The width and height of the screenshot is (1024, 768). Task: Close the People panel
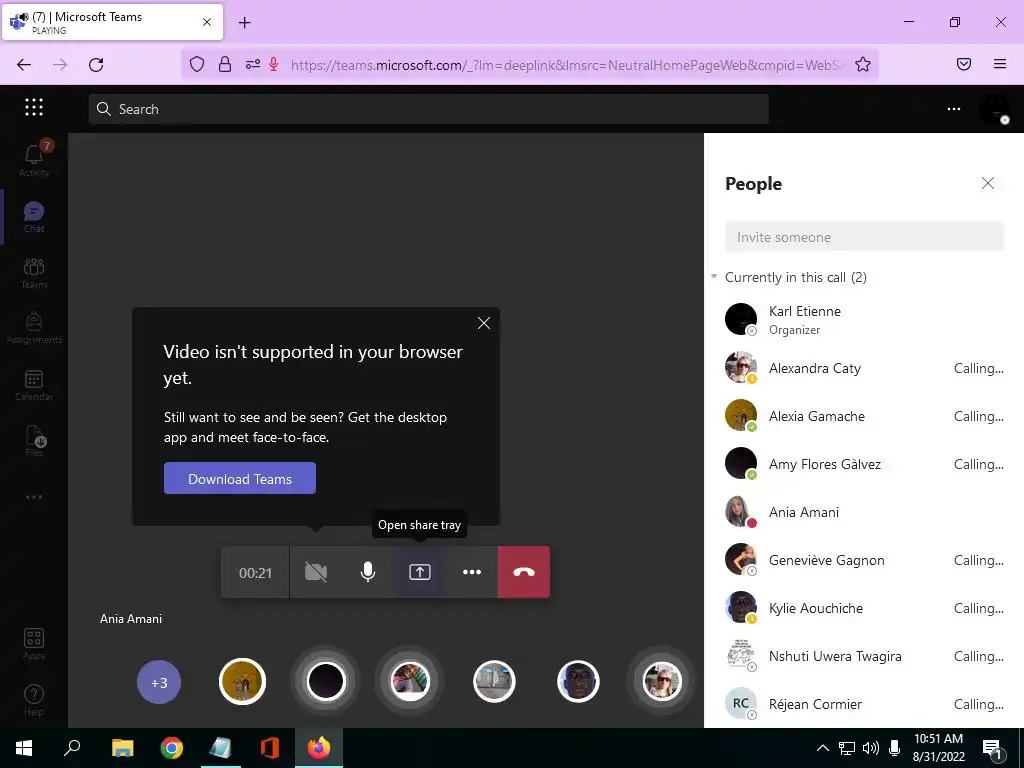pyautogui.click(x=988, y=184)
